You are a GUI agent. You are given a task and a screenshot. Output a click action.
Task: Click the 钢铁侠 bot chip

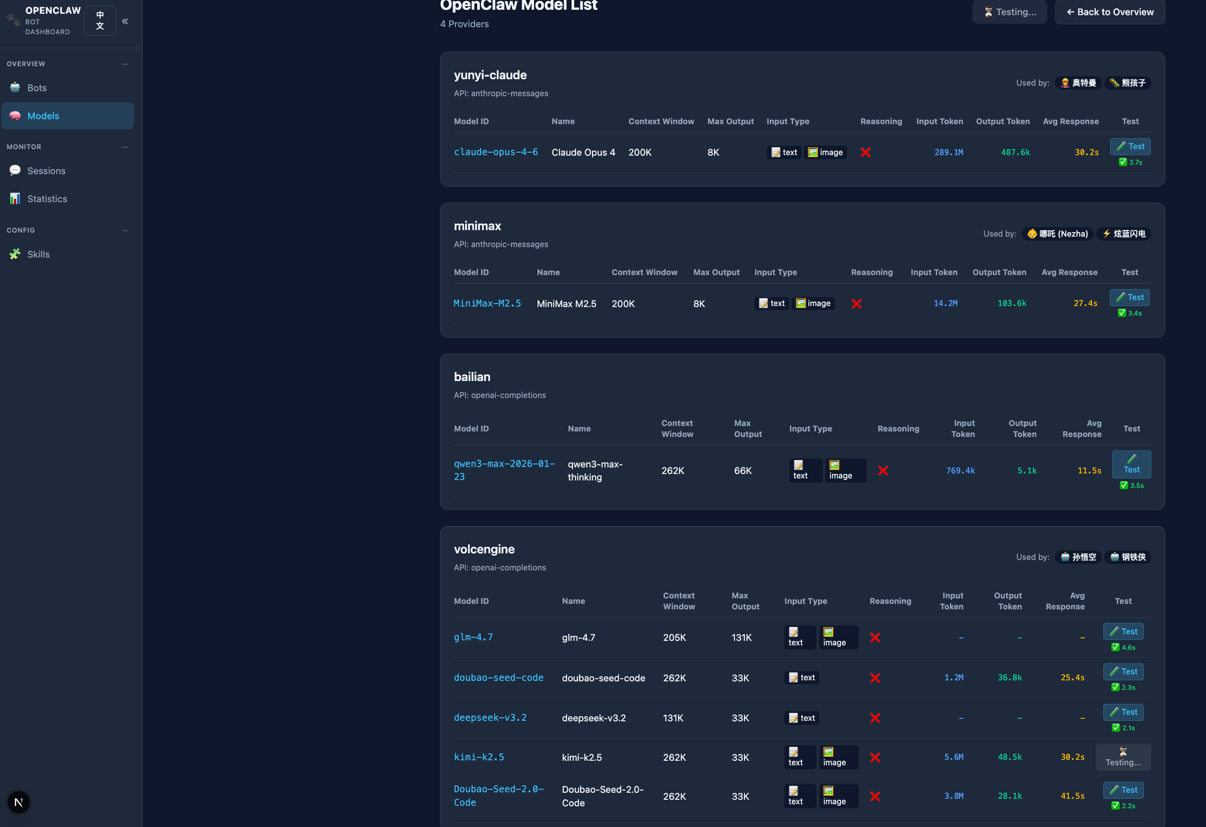1128,557
